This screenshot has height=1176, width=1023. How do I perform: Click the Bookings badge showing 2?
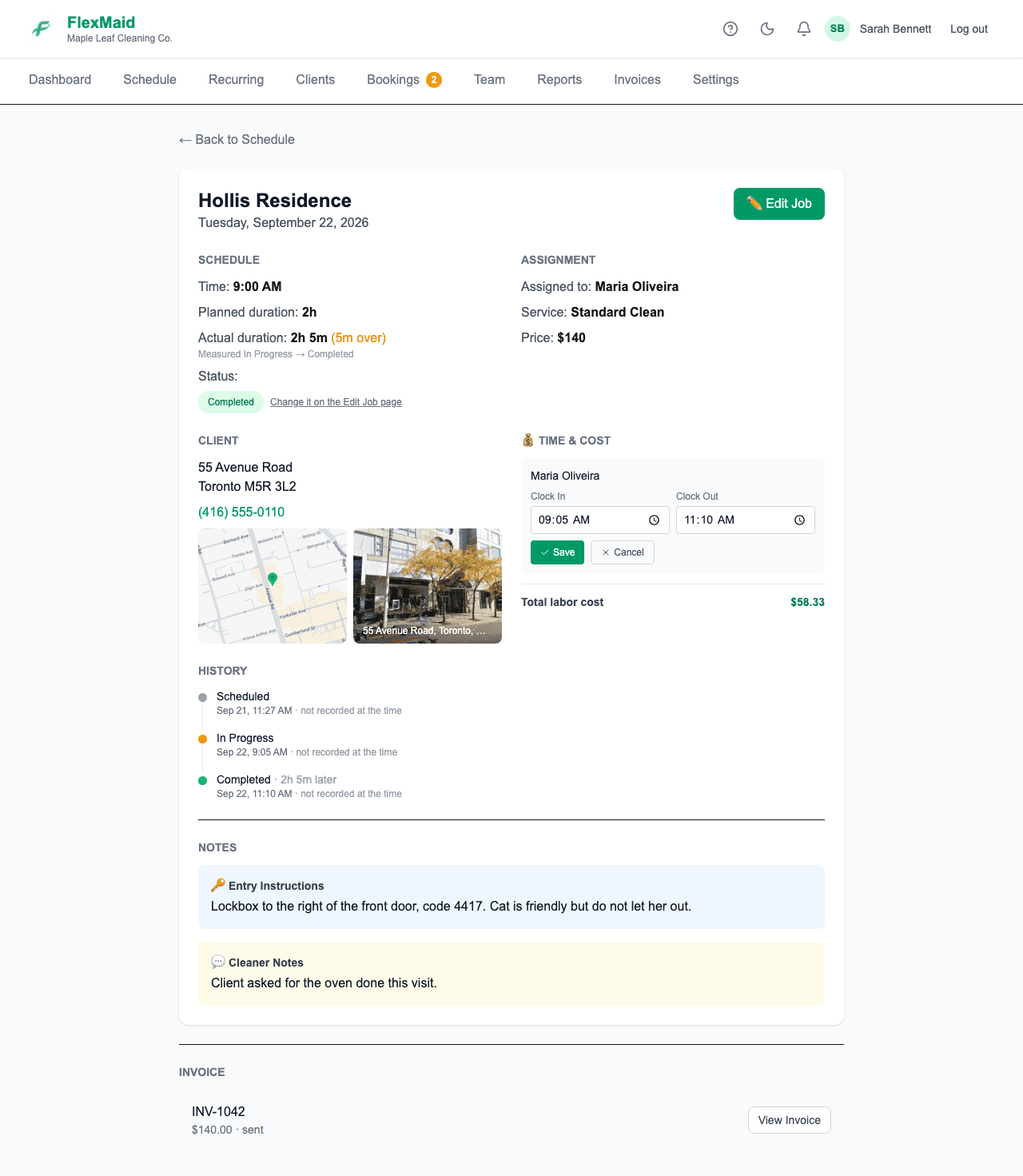point(434,80)
